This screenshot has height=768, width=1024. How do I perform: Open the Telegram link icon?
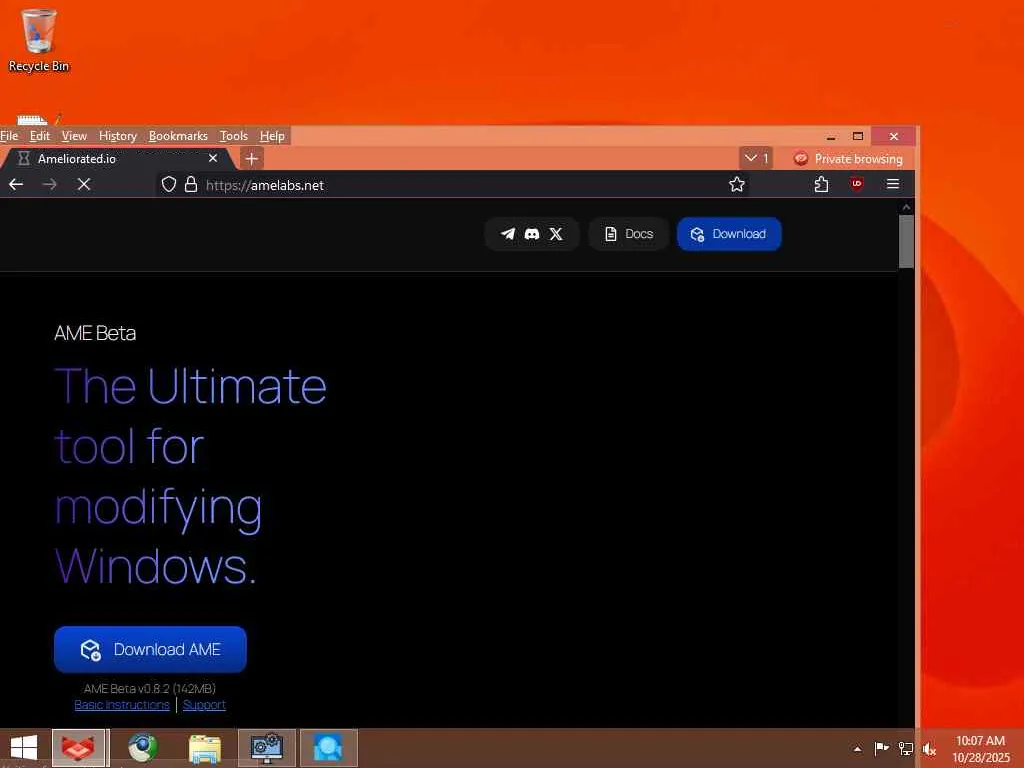508,234
